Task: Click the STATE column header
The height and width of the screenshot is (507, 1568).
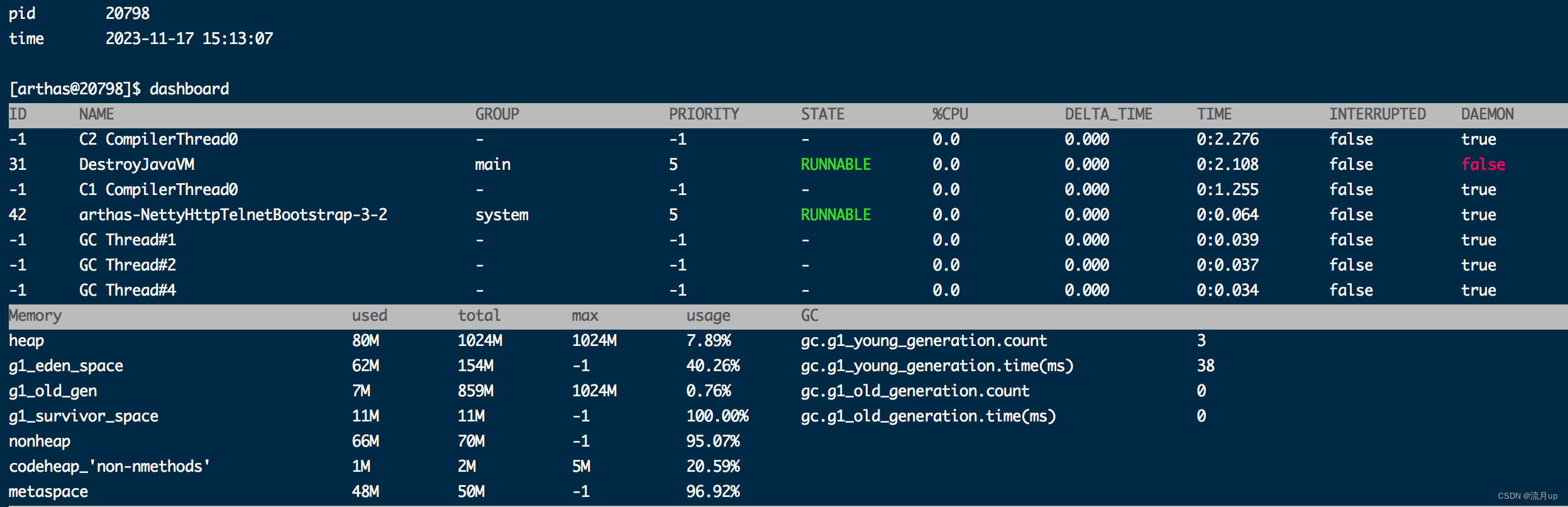Action: (x=823, y=114)
